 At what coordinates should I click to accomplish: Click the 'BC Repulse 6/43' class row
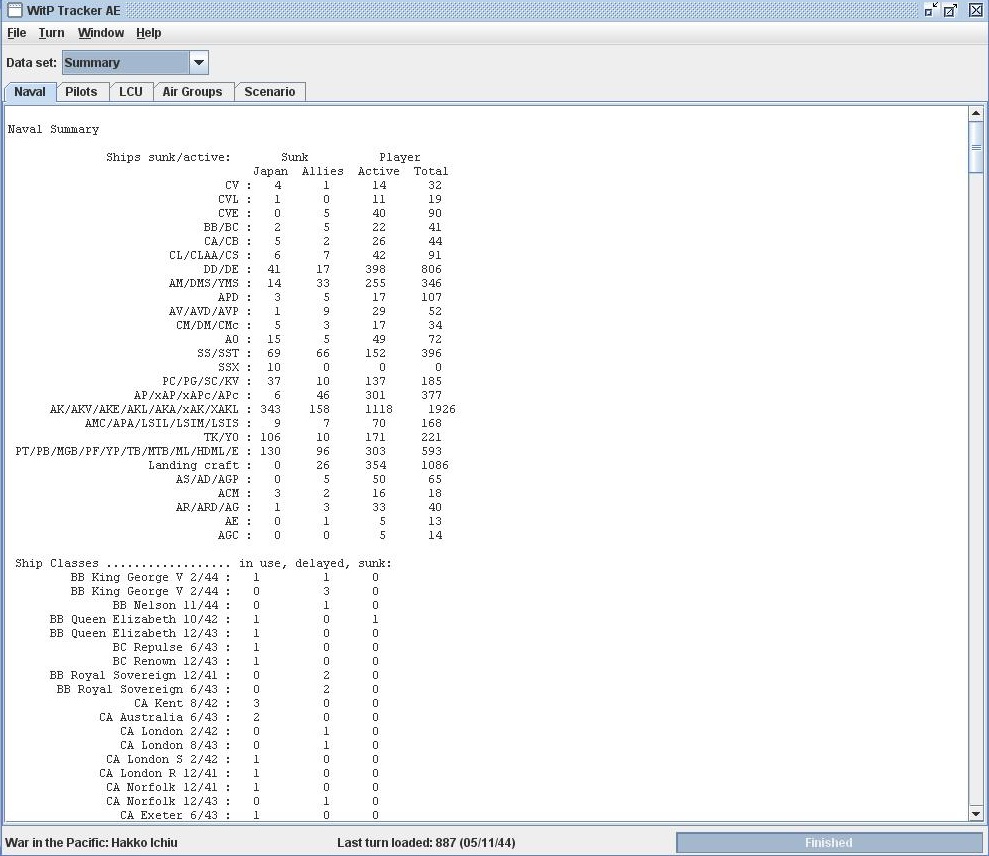pyautogui.click(x=246, y=647)
